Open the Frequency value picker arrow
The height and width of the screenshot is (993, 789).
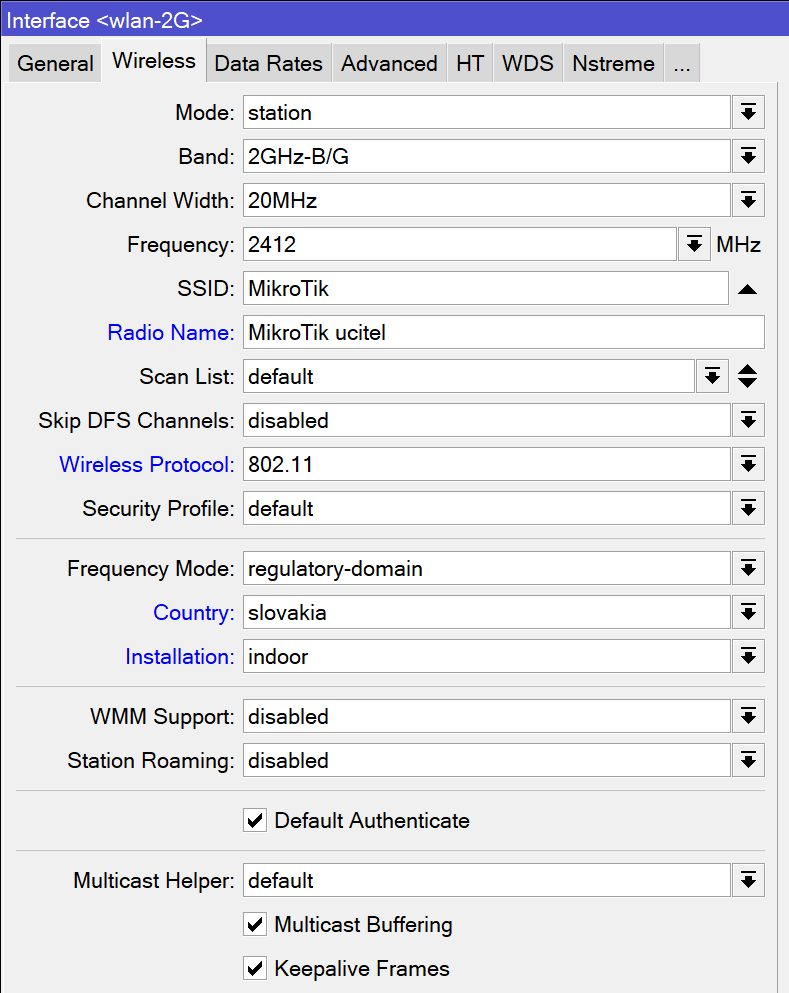pyautogui.click(x=694, y=244)
